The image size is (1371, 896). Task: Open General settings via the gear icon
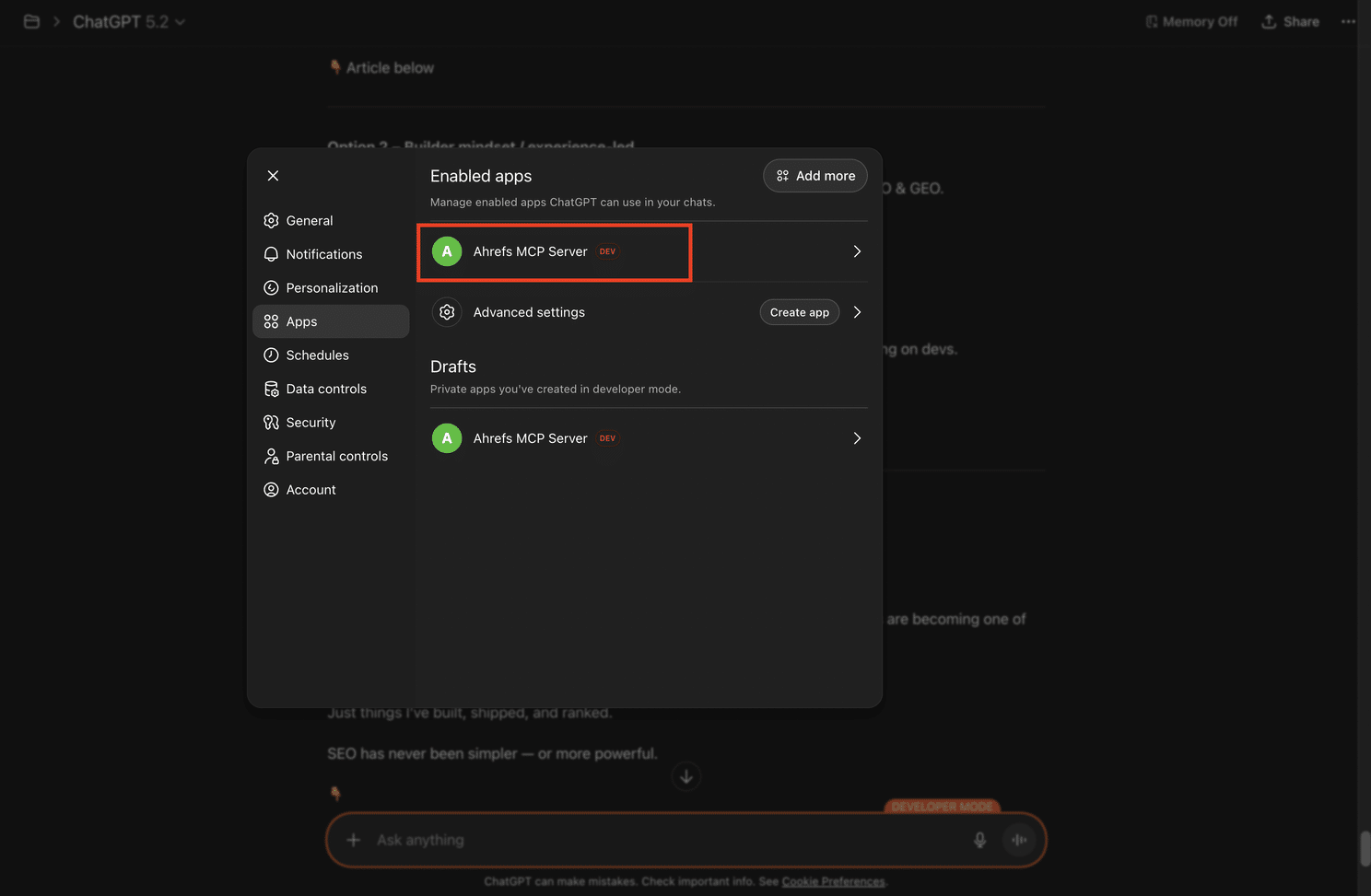pyautogui.click(x=271, y=221)
